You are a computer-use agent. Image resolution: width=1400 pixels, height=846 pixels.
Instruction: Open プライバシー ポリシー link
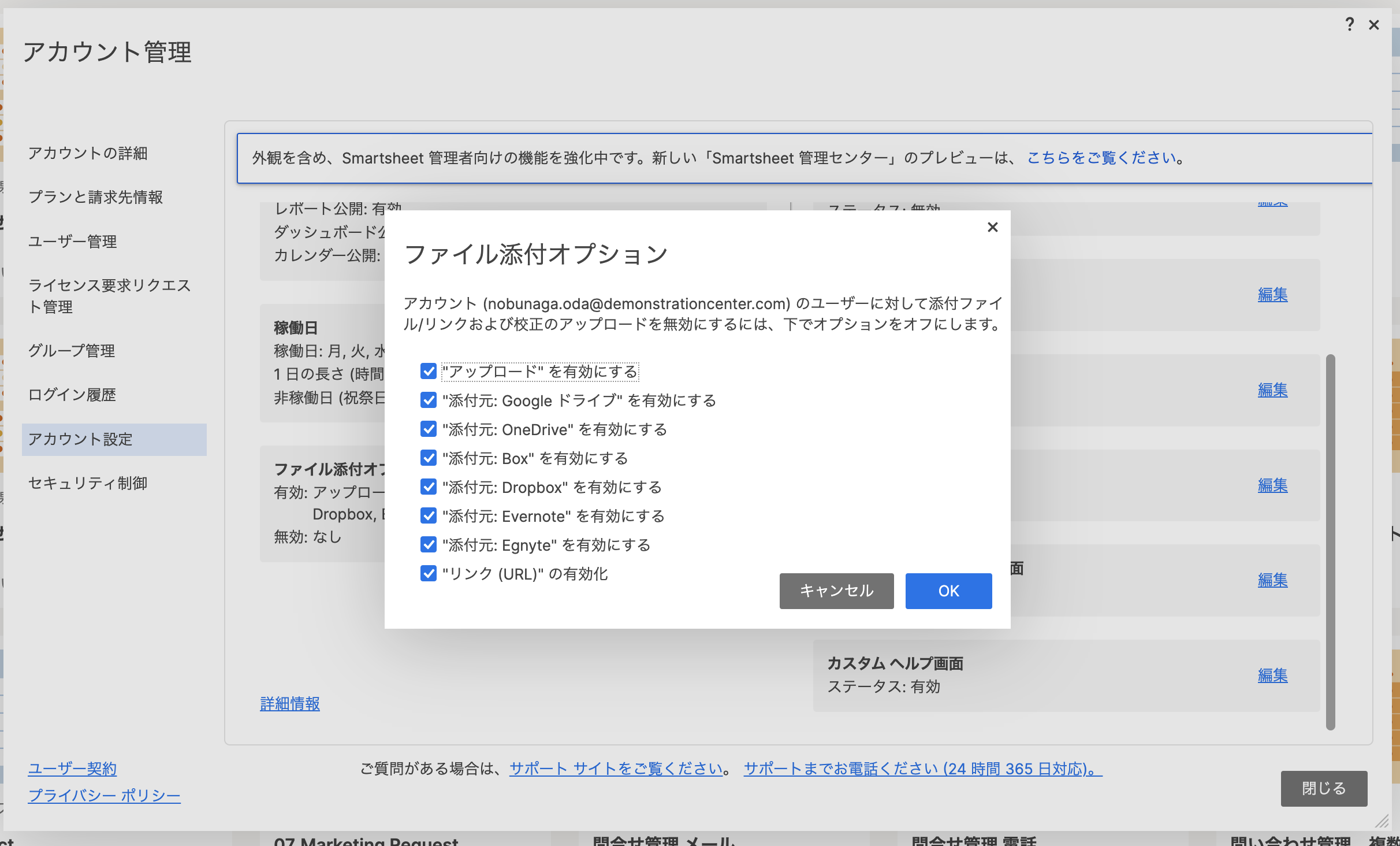pyautogui.click(x=105, y=795)
